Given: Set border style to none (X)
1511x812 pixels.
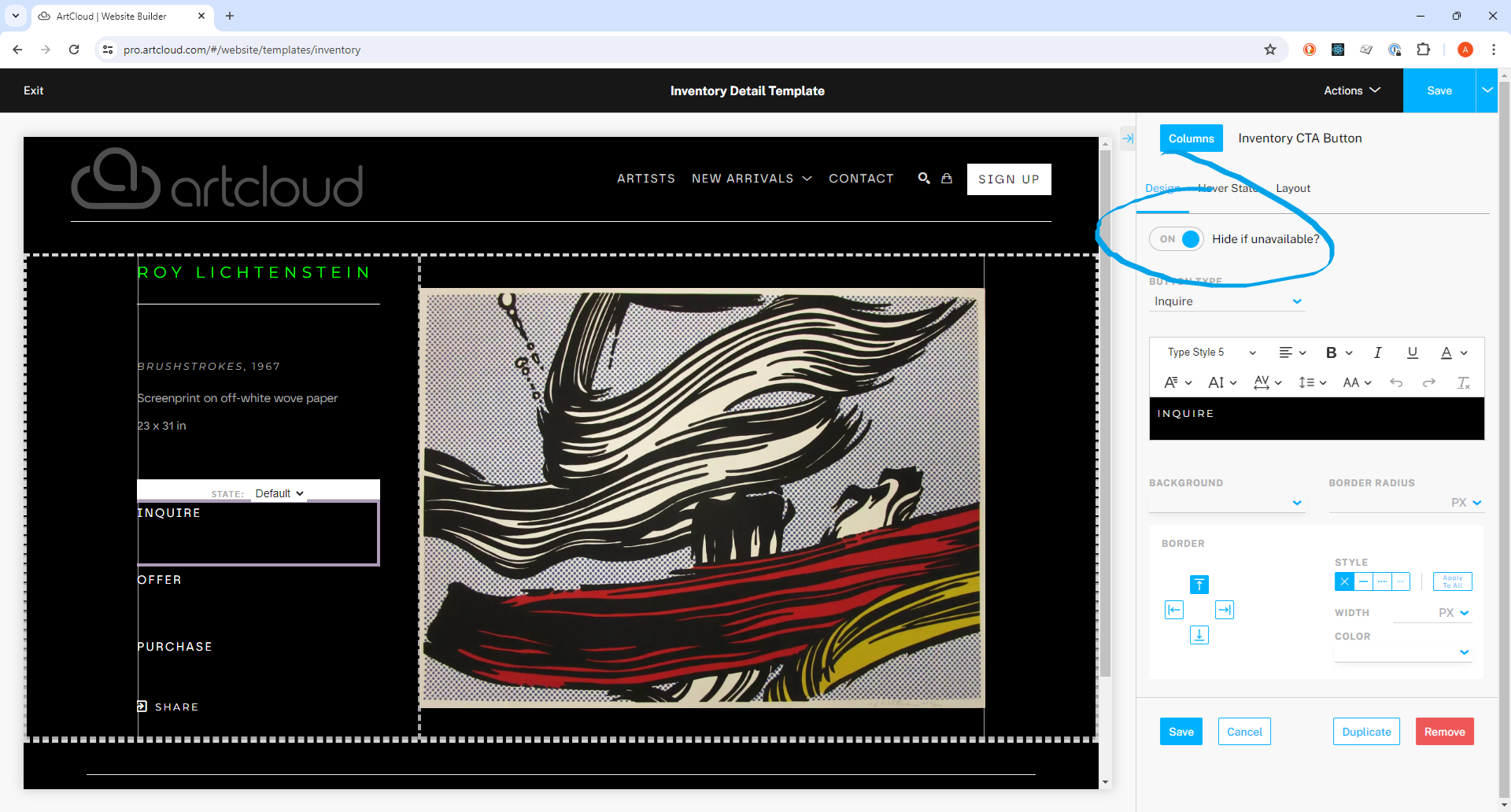Looking at the screenshot, I should pos(1344,581).
